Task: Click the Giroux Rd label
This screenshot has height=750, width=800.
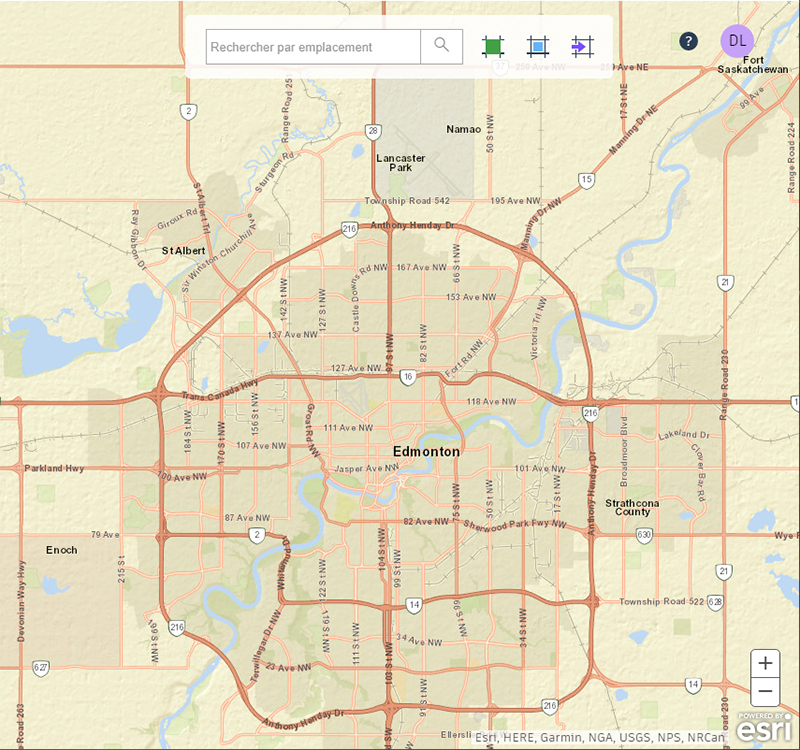Action: tap(177, 219)
